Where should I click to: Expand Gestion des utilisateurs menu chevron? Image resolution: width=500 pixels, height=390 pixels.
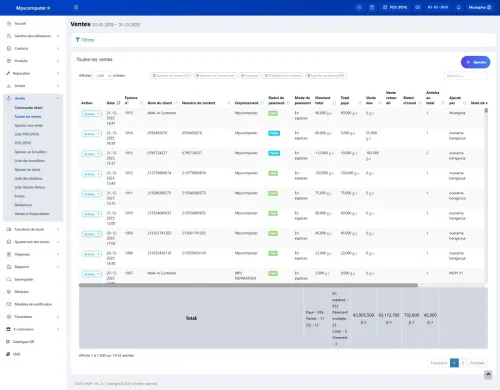pyautogui.click(x=58, y=36)
